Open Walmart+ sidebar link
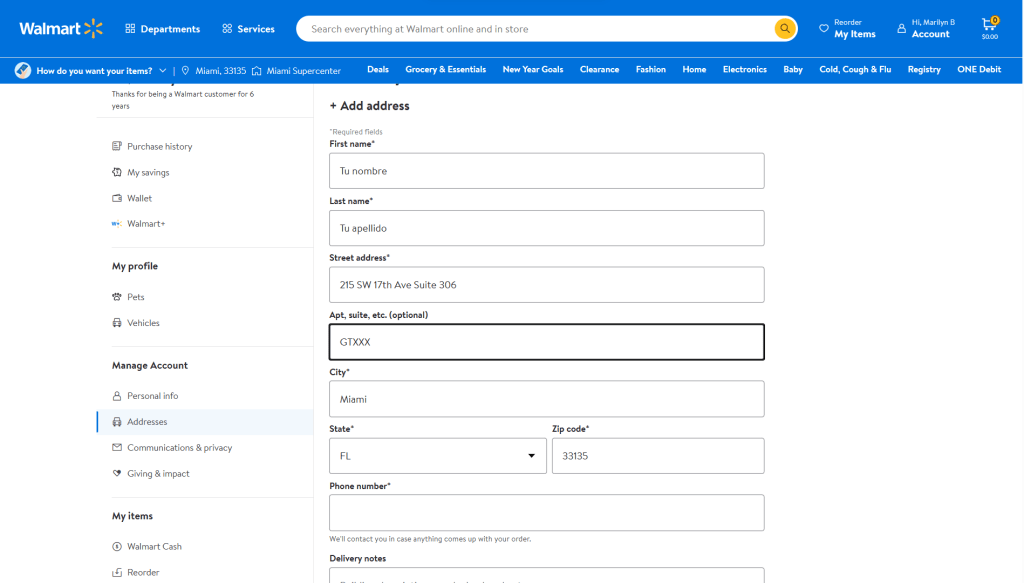This screenshot has width=1024, height=583. (146, 224)
